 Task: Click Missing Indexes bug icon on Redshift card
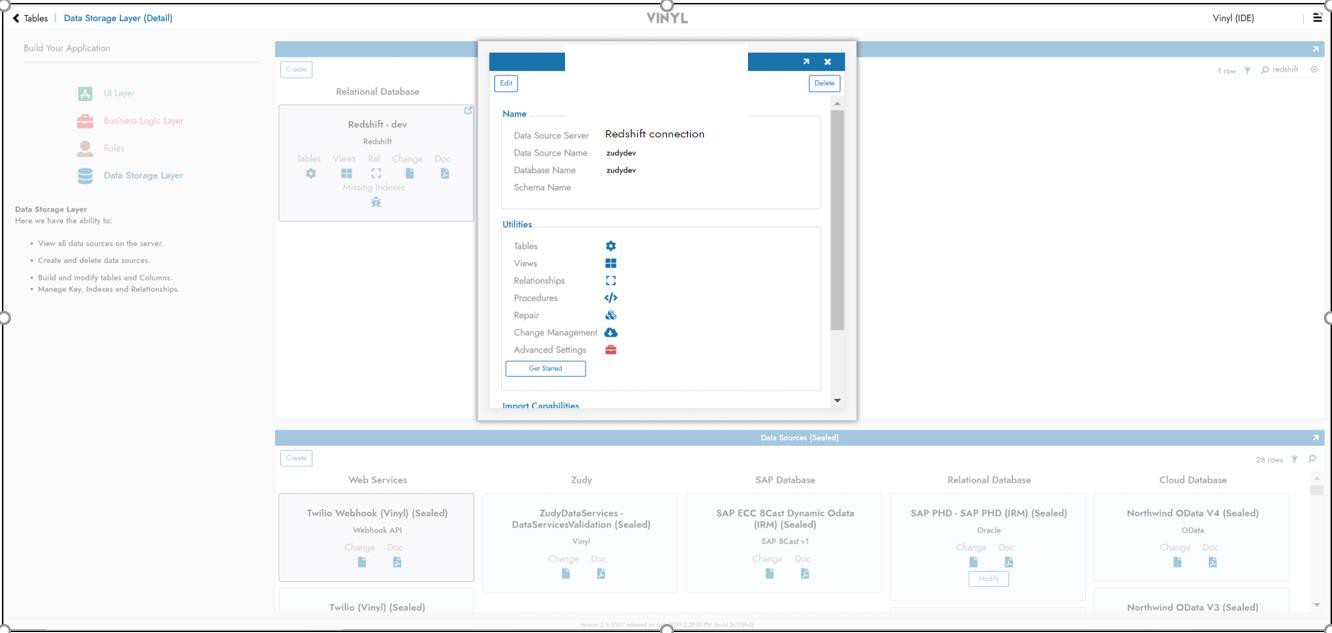[x=376, y=202]
